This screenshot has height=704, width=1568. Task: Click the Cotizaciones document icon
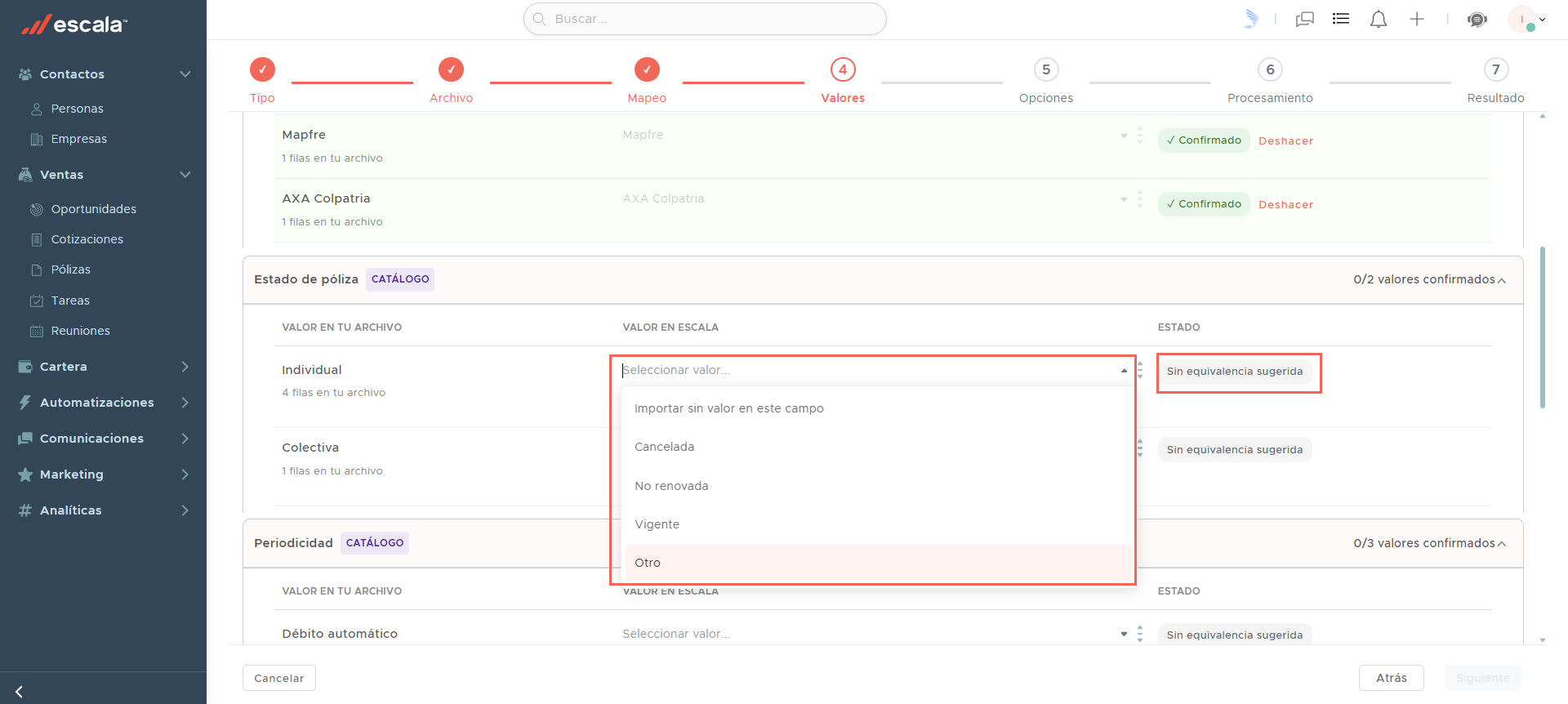pos(37,239)
